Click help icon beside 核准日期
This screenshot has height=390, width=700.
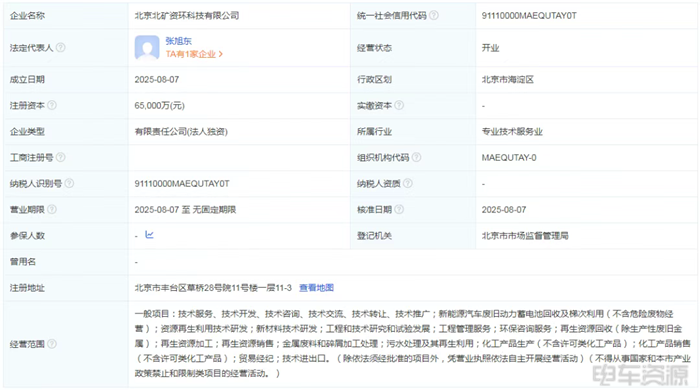click(399, 209)
